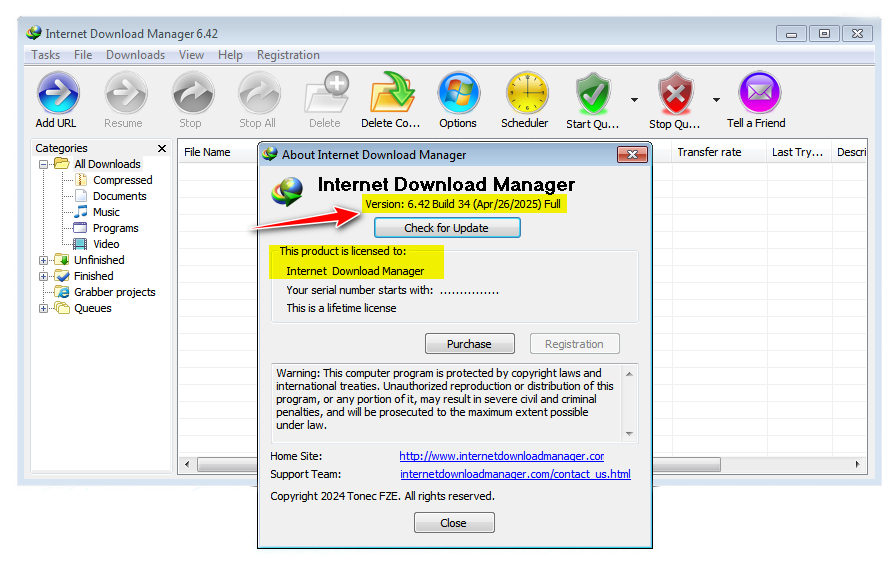Click the Purchase button
The height and width of the screenshot is (563, 894).
tap(469, 344)
